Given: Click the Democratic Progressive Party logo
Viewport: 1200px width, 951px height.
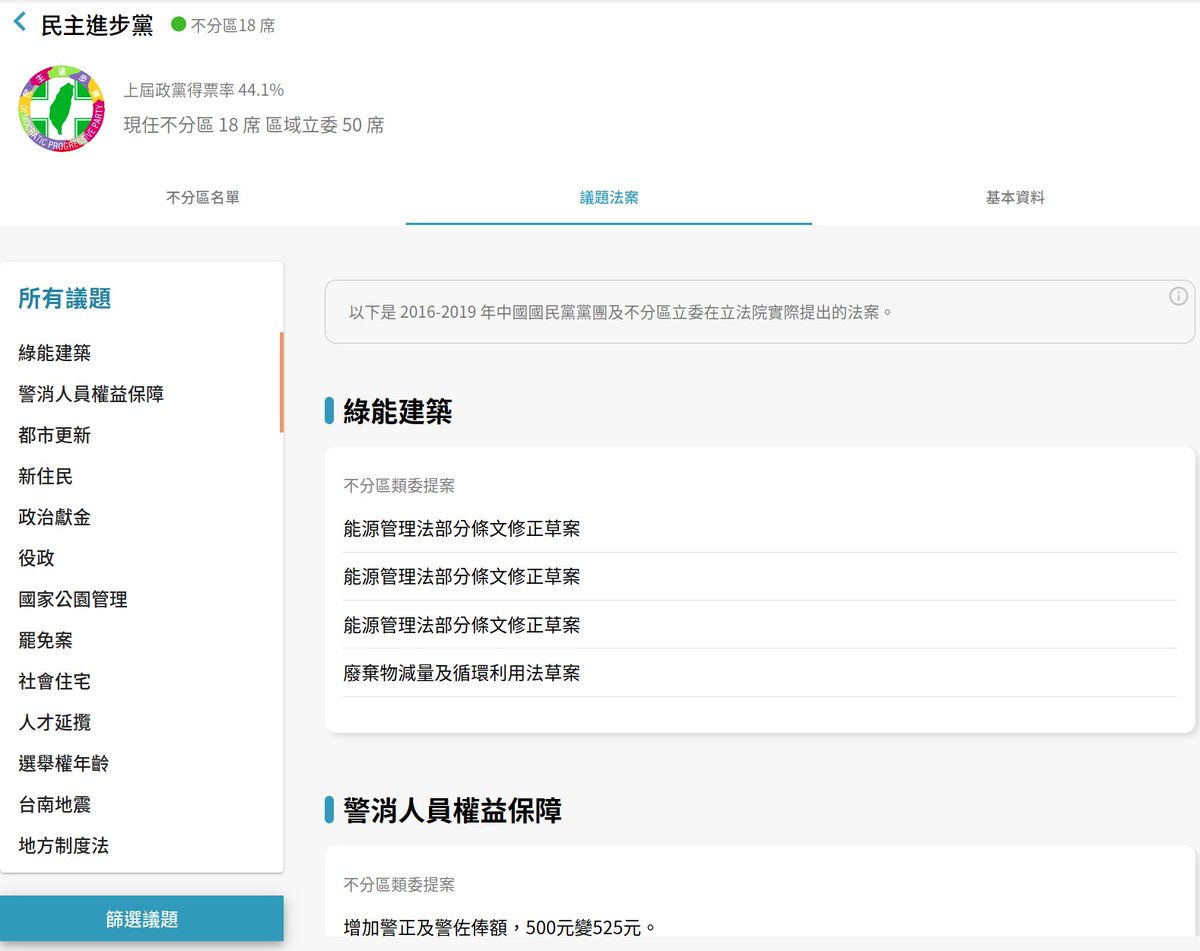Looking at the screenshot, I should coord(61,109).
